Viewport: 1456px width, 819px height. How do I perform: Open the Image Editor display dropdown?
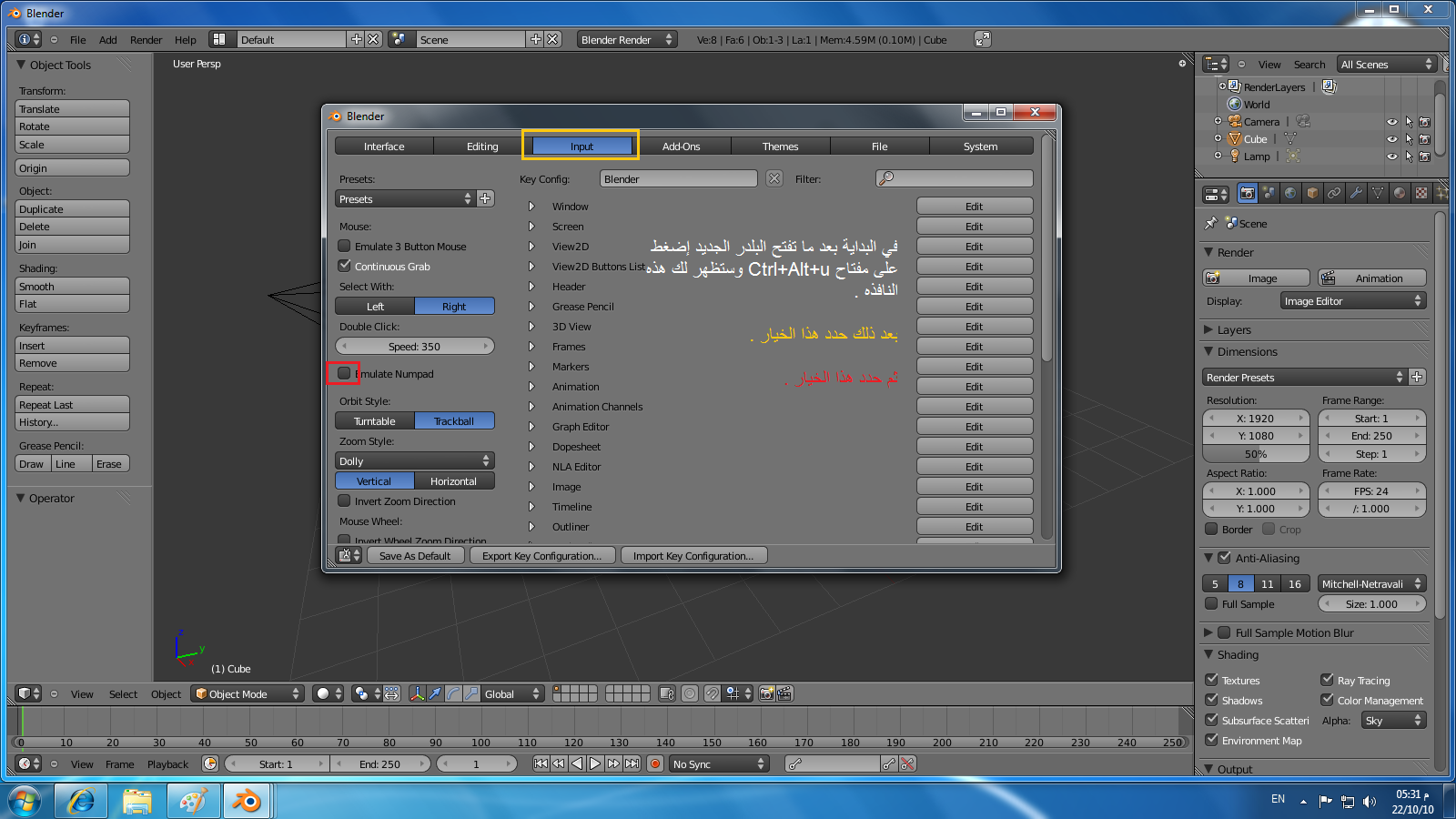(1352, 301)
